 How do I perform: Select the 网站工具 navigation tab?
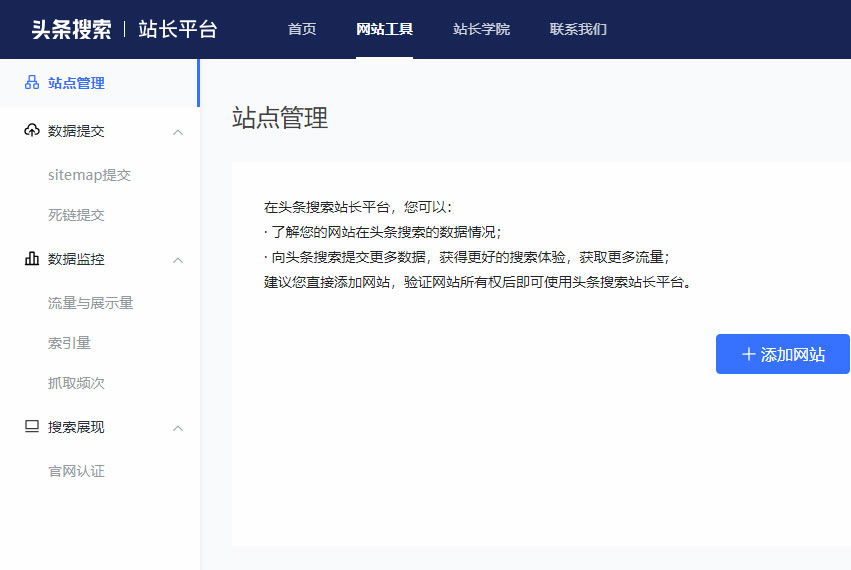pos(384,29)
